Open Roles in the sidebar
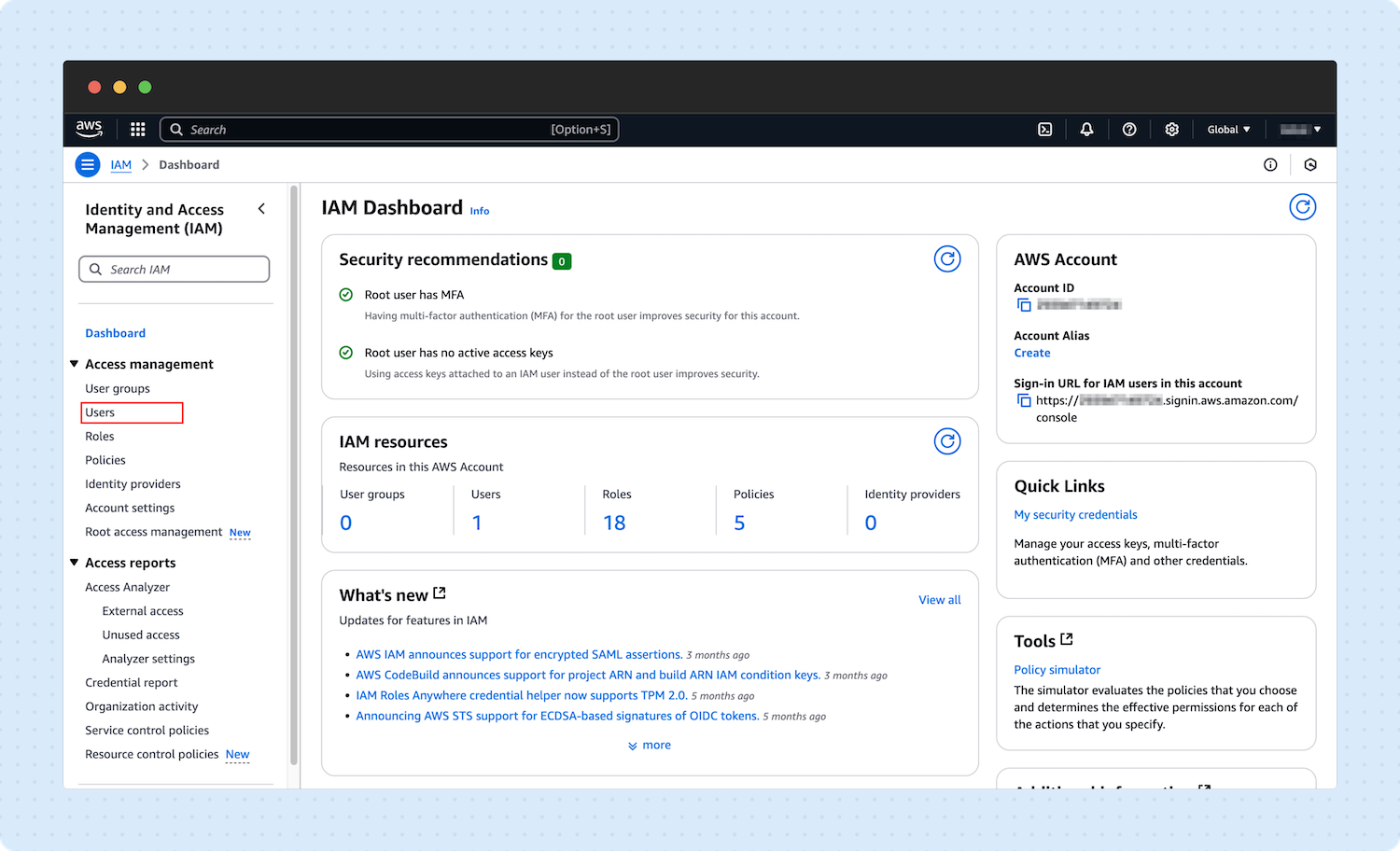This screenshot has width=1400, height=851. point(100,437)
